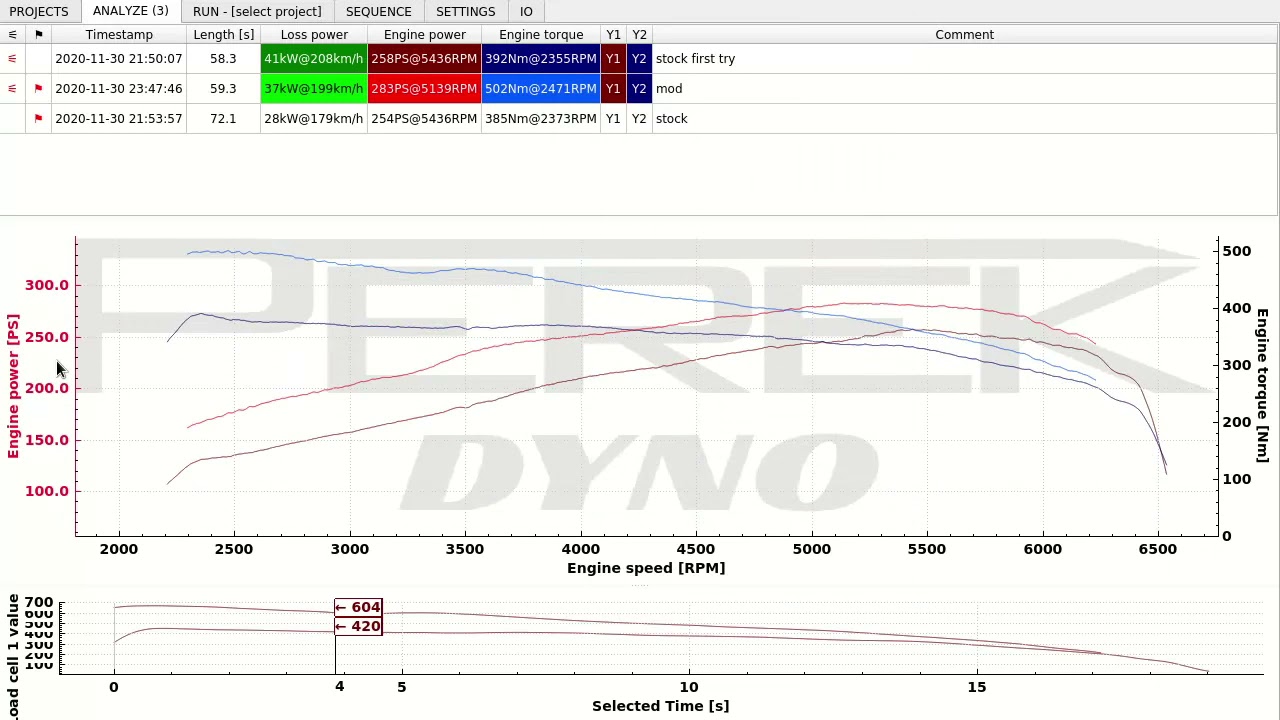Click engine power cell 254PS@5436RPM
The image size is (1280, 720).
424,118
